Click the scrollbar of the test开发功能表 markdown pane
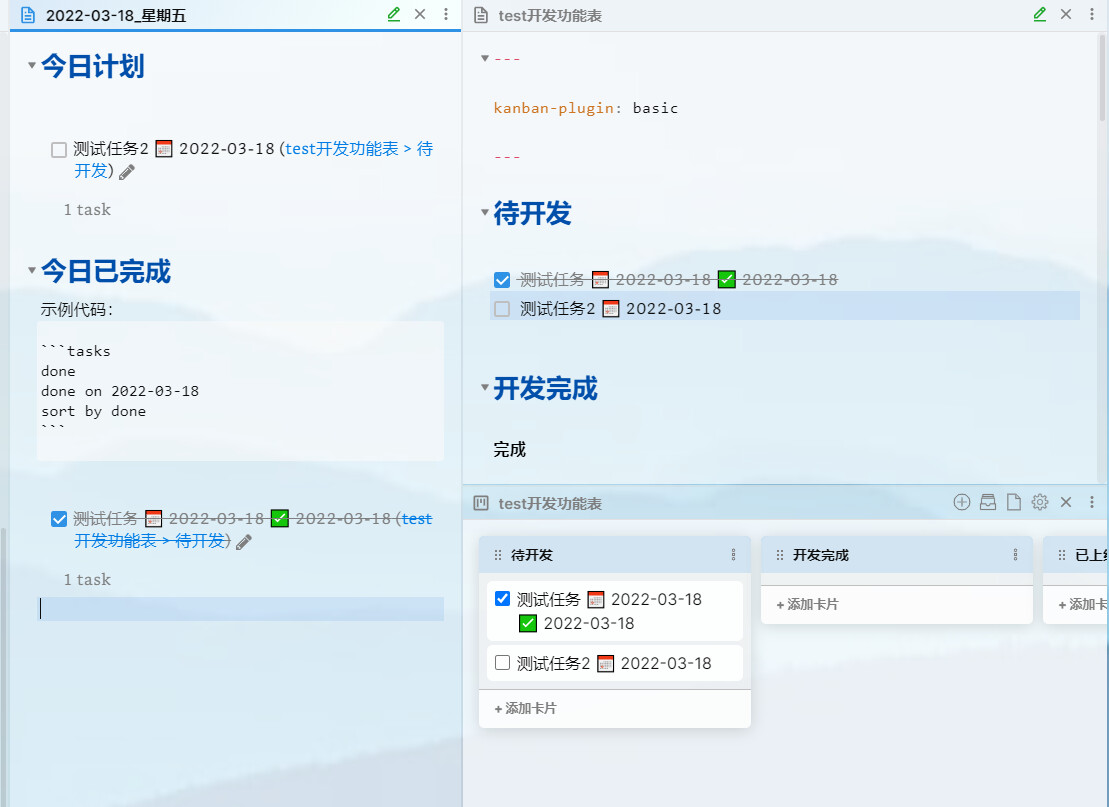1109x807 pixels. coord(1103,79)
